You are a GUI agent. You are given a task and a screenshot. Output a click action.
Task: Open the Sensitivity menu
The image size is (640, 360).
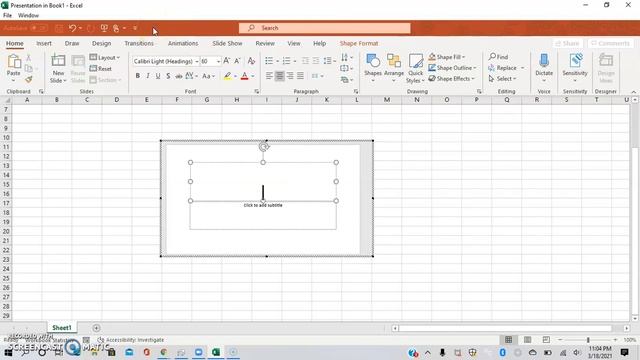575,68
